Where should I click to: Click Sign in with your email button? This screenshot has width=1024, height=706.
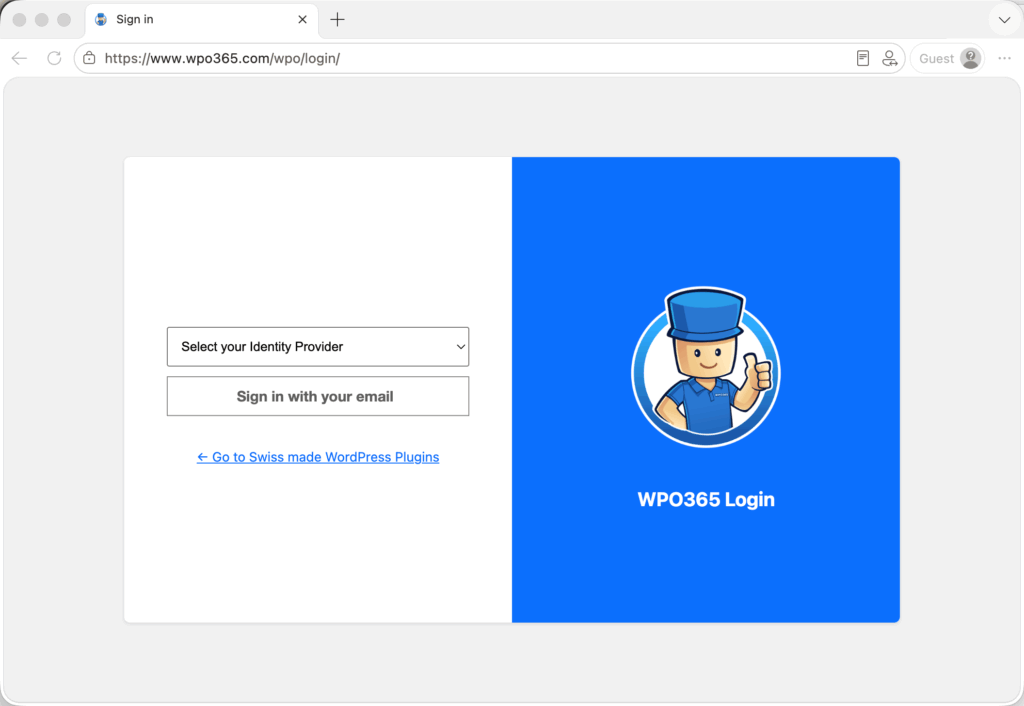pyautogui.click(x=317, y=396)
